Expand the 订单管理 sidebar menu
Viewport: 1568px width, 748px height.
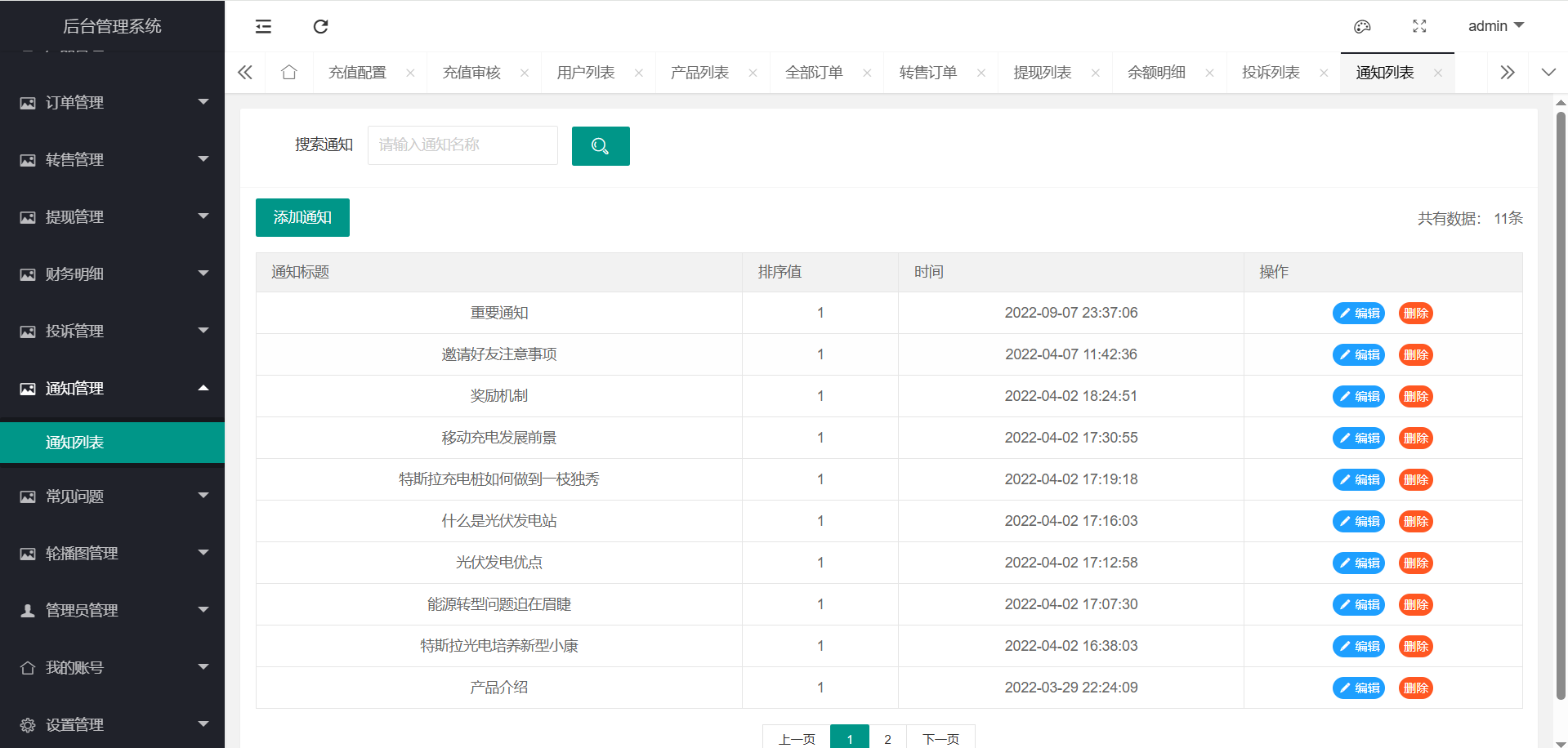(112, 103)
